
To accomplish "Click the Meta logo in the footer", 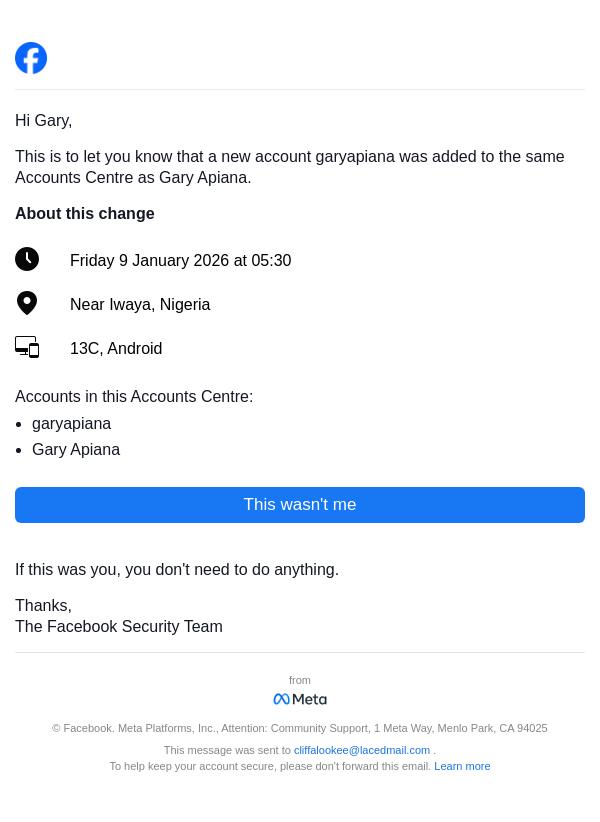I will click(x=300, y=699).
